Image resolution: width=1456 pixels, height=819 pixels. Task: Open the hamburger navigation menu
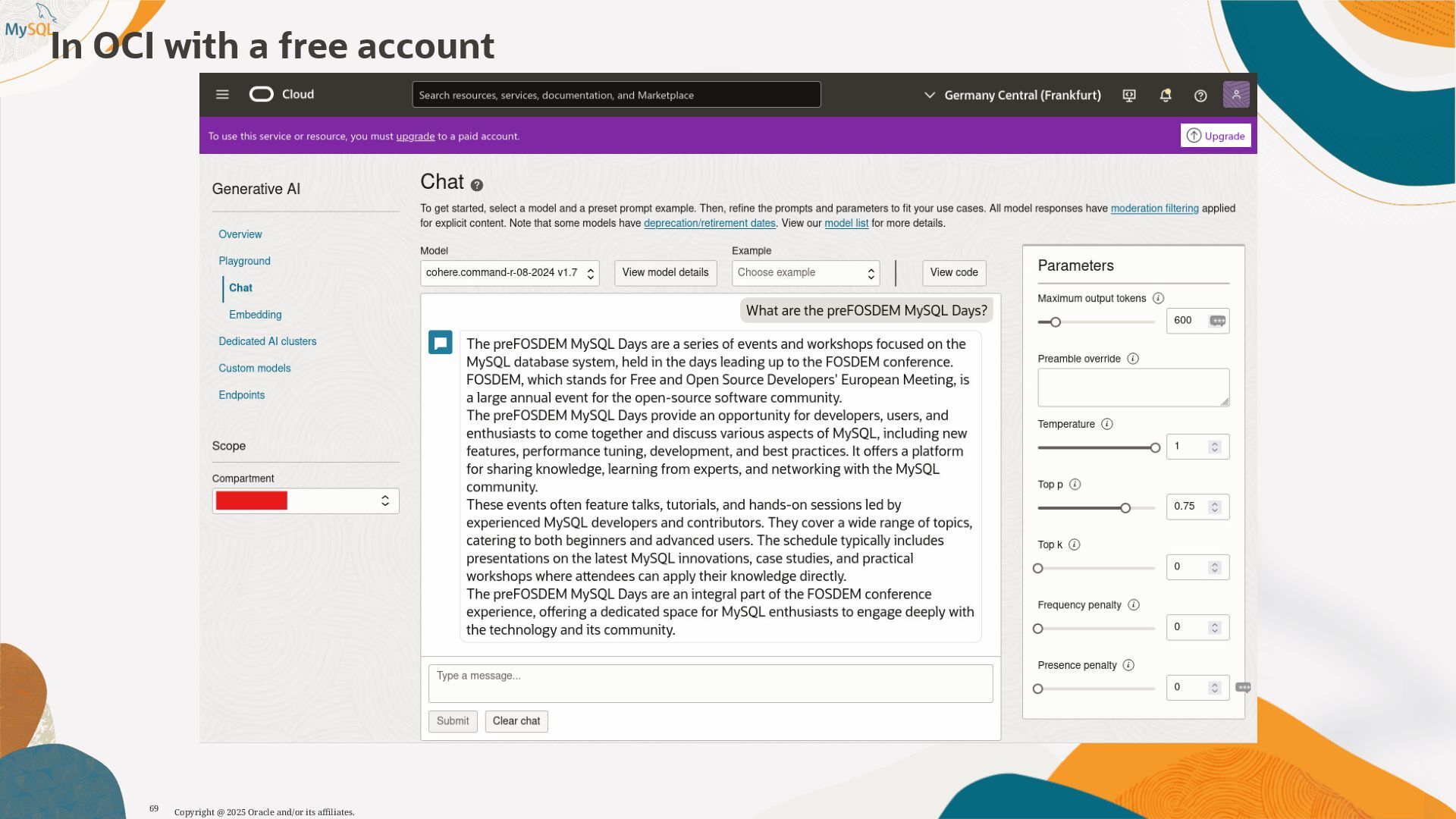tap(222, 95)
